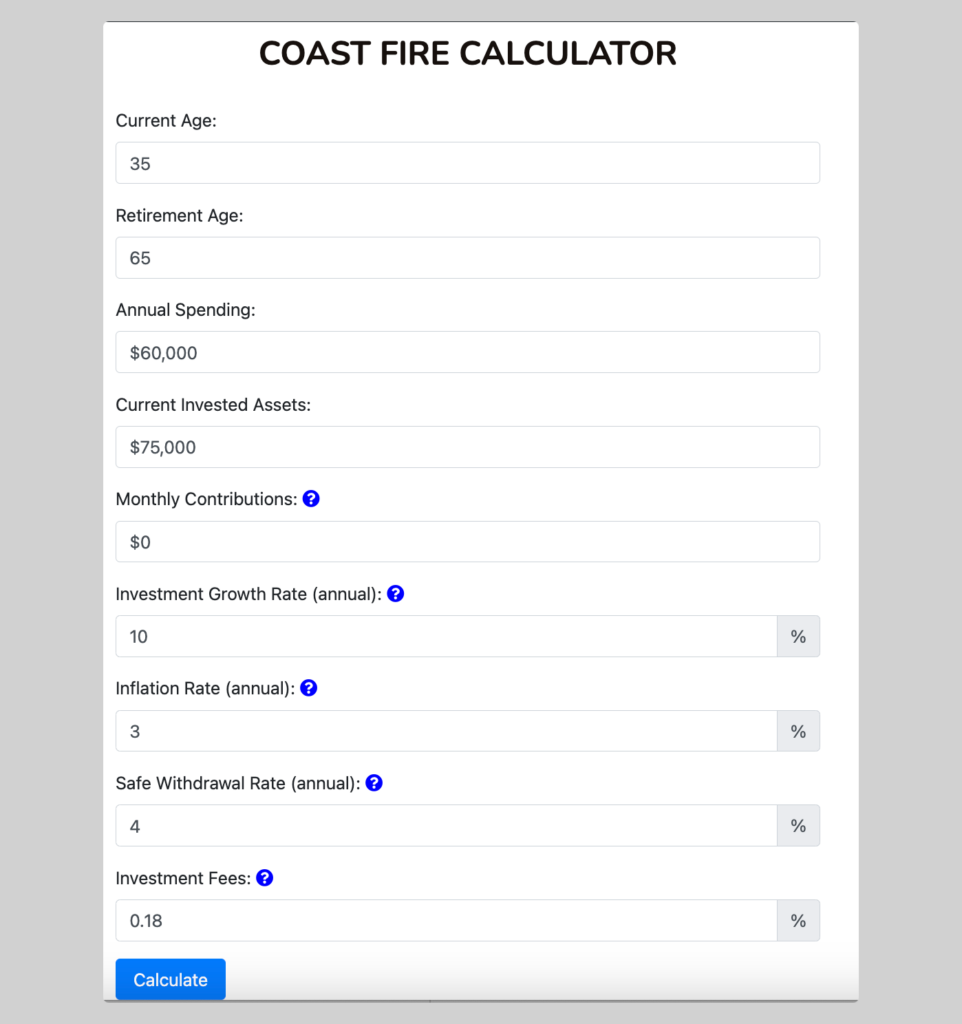Click the Safe Withdrawal Rate help icon
Image resolution: width=962 pixels, height=1024 pixels.
click(x=374, y=783)
